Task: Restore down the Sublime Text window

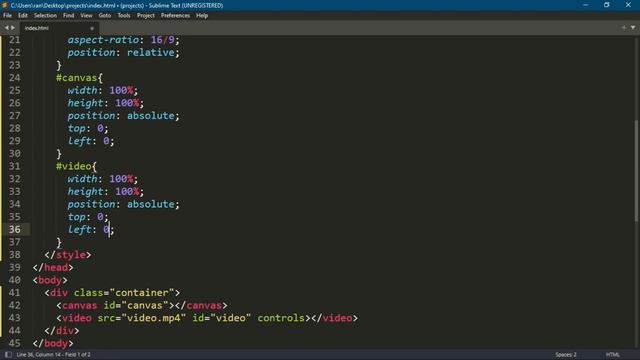Action: pyautogui.click(x=607, y=5)
